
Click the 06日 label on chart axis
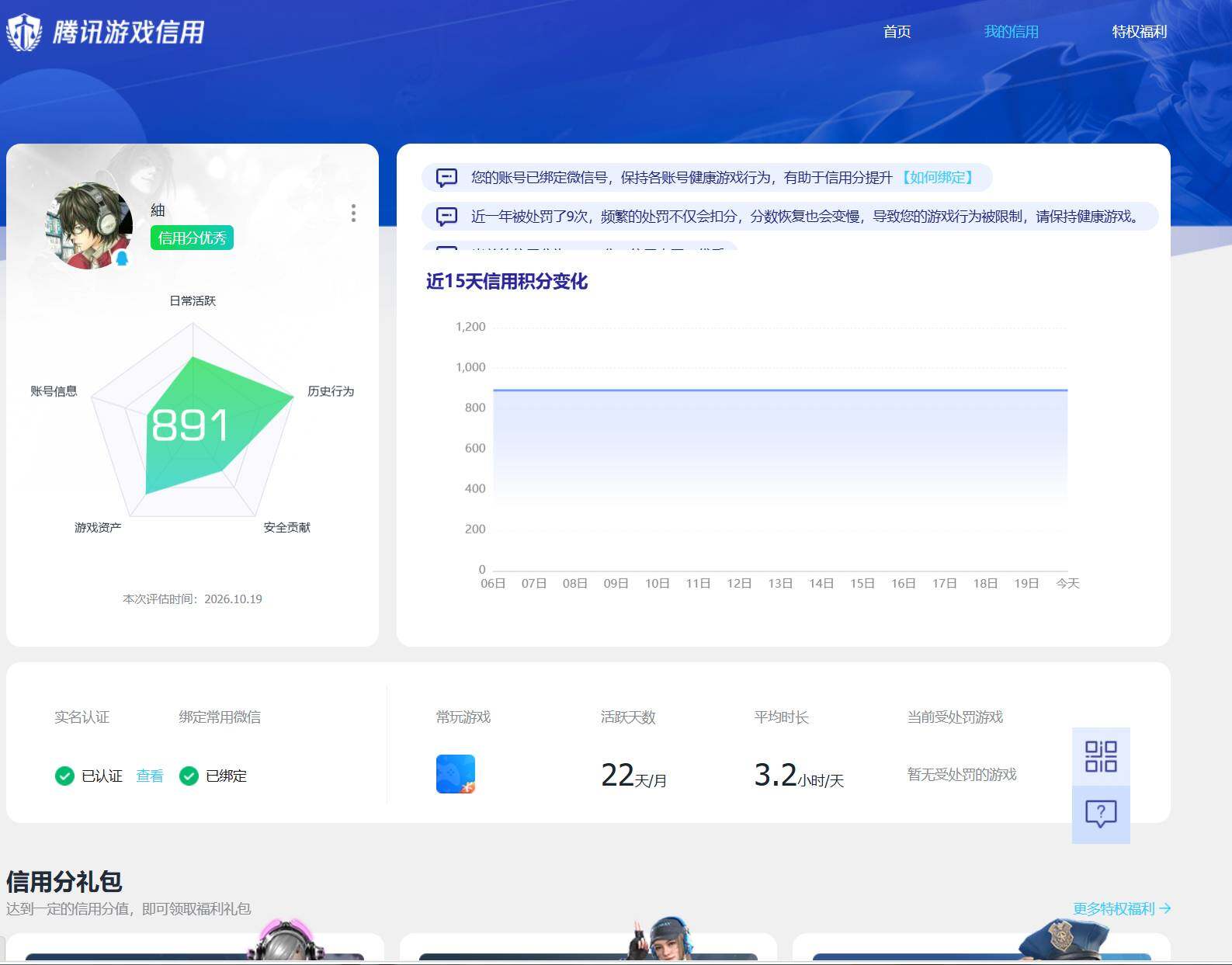click(x=493, y=583)
